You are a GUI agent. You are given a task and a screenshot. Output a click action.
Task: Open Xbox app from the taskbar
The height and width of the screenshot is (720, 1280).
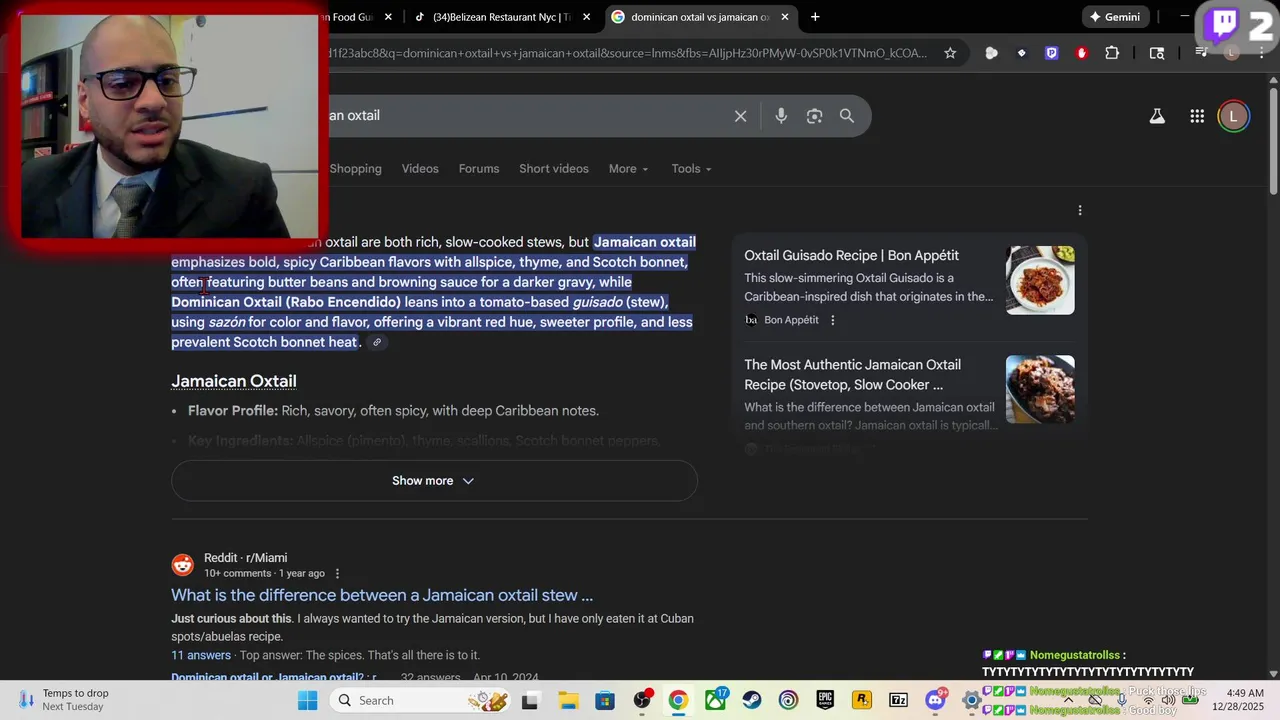click(716, 700)
